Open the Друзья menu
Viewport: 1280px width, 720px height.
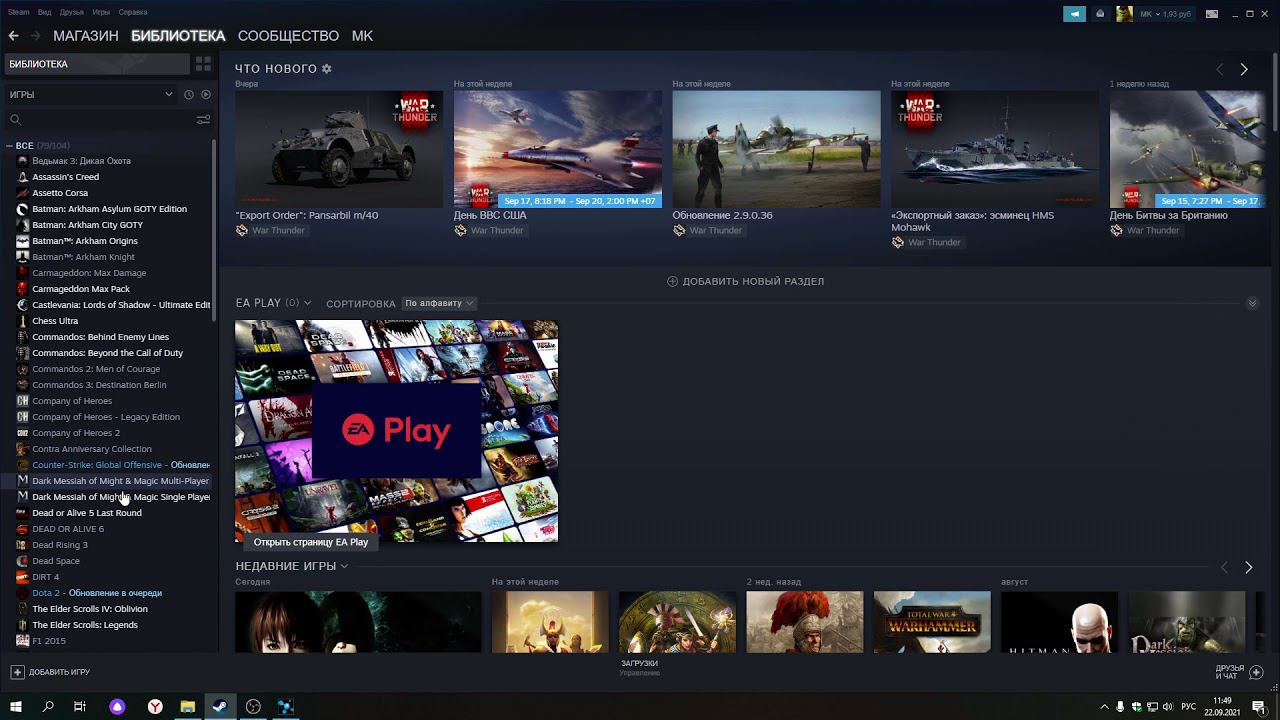coord(72,12)
